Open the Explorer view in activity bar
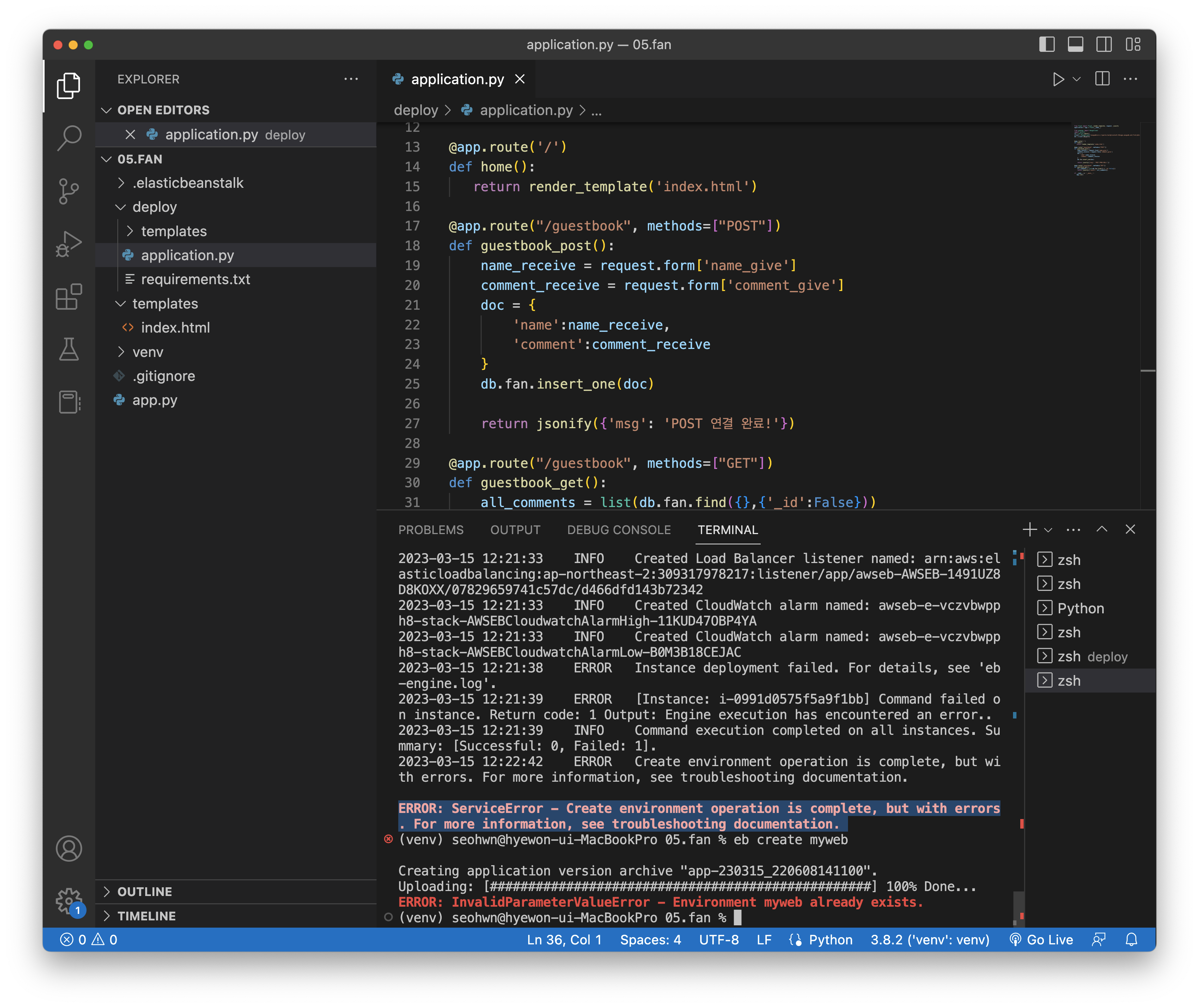 click(69, 86)
